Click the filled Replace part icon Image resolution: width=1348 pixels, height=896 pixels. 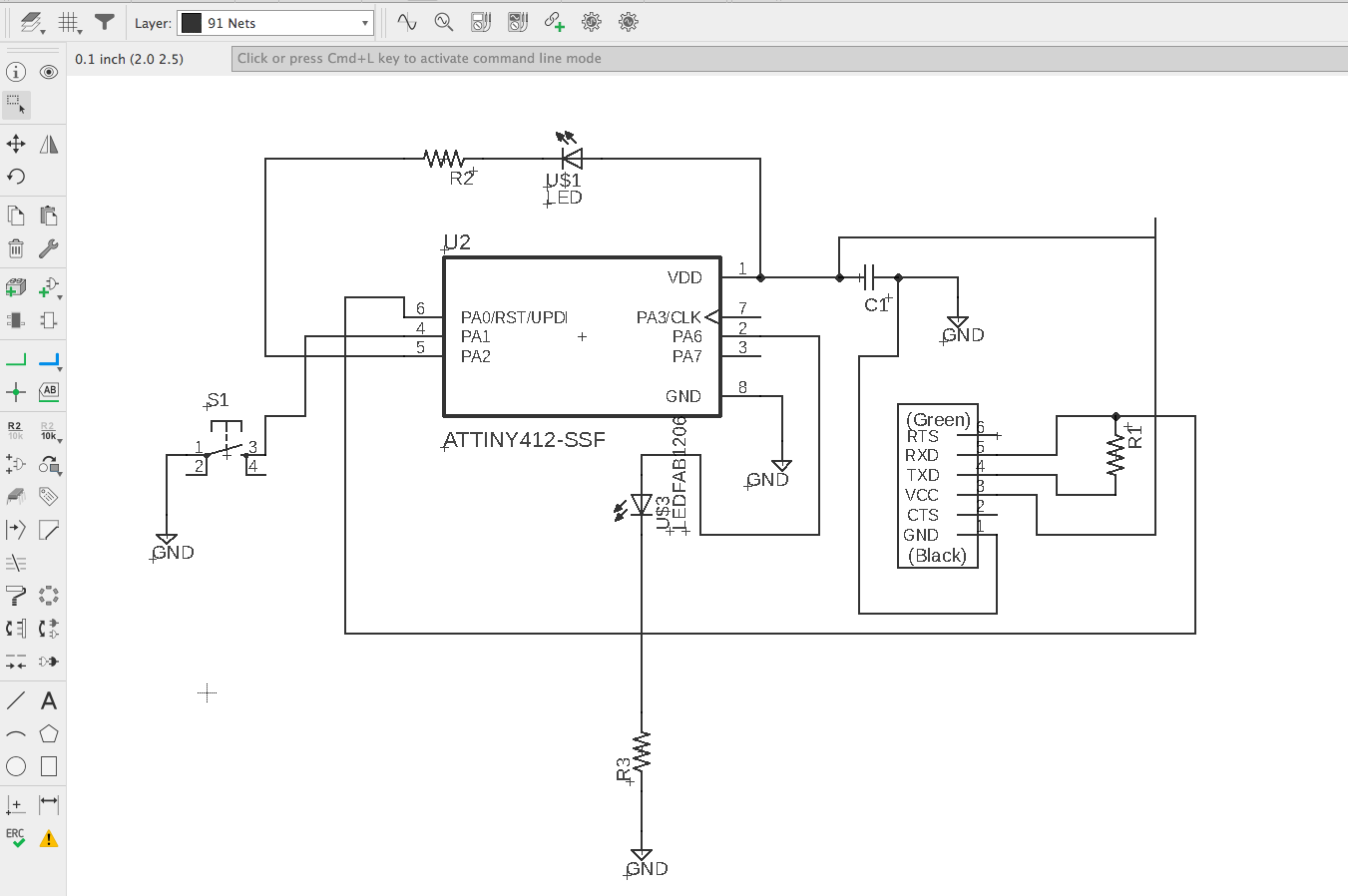16,320
